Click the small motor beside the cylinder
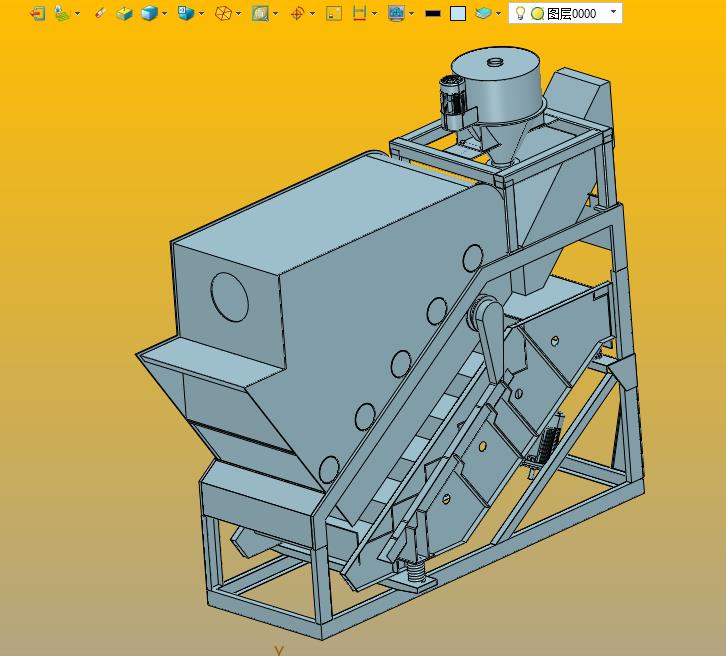Screen dimensions: 726x656 tap(452, 102)
